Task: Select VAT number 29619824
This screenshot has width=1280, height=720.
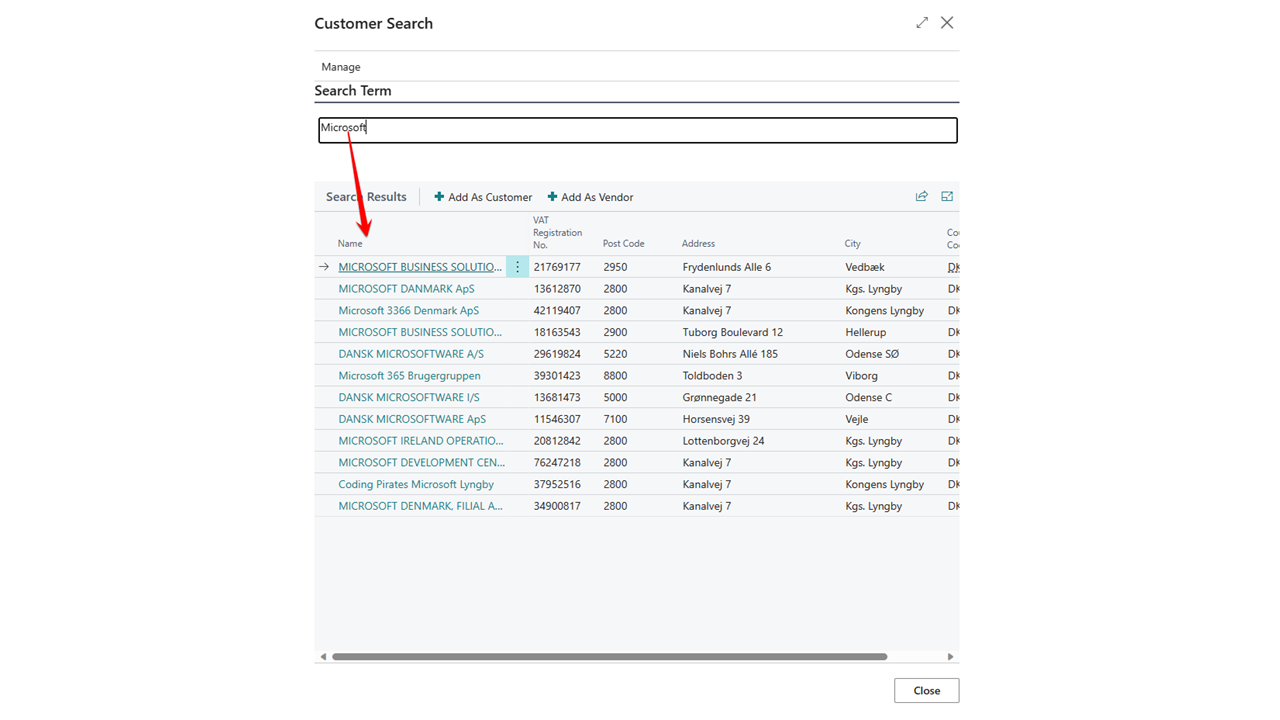Action: [557, 354]
